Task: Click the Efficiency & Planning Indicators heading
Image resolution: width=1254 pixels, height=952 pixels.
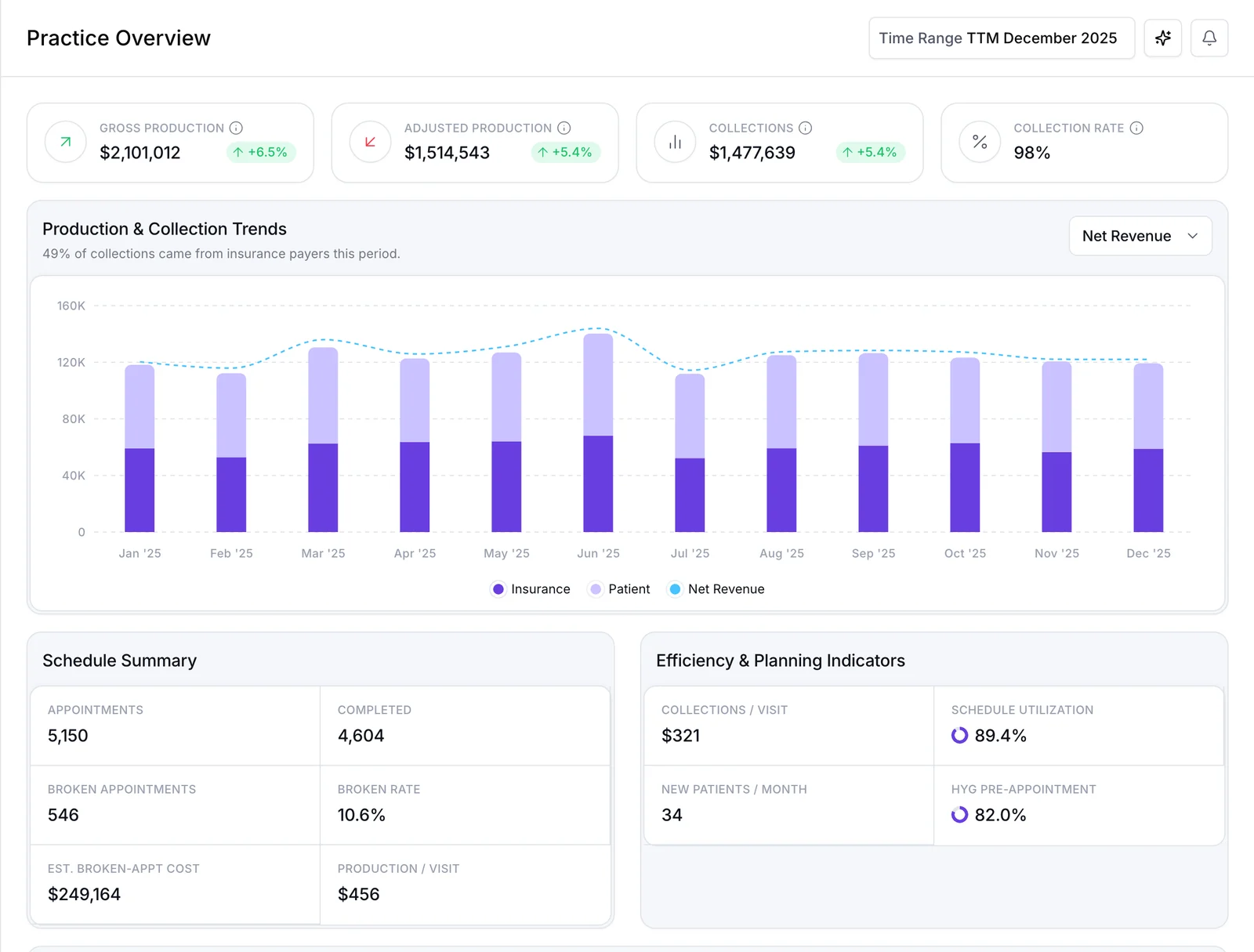Action: (781, 661)
